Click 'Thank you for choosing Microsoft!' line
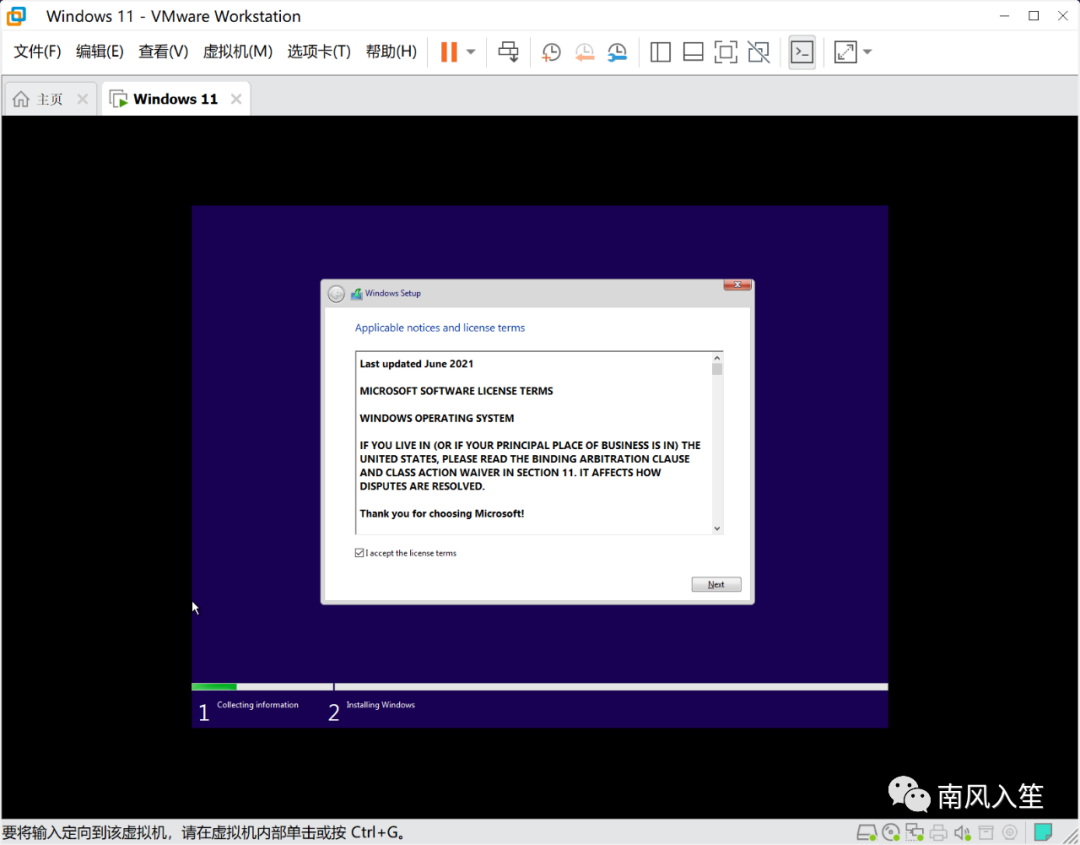 pyautogui.click(x=442, y=513)
